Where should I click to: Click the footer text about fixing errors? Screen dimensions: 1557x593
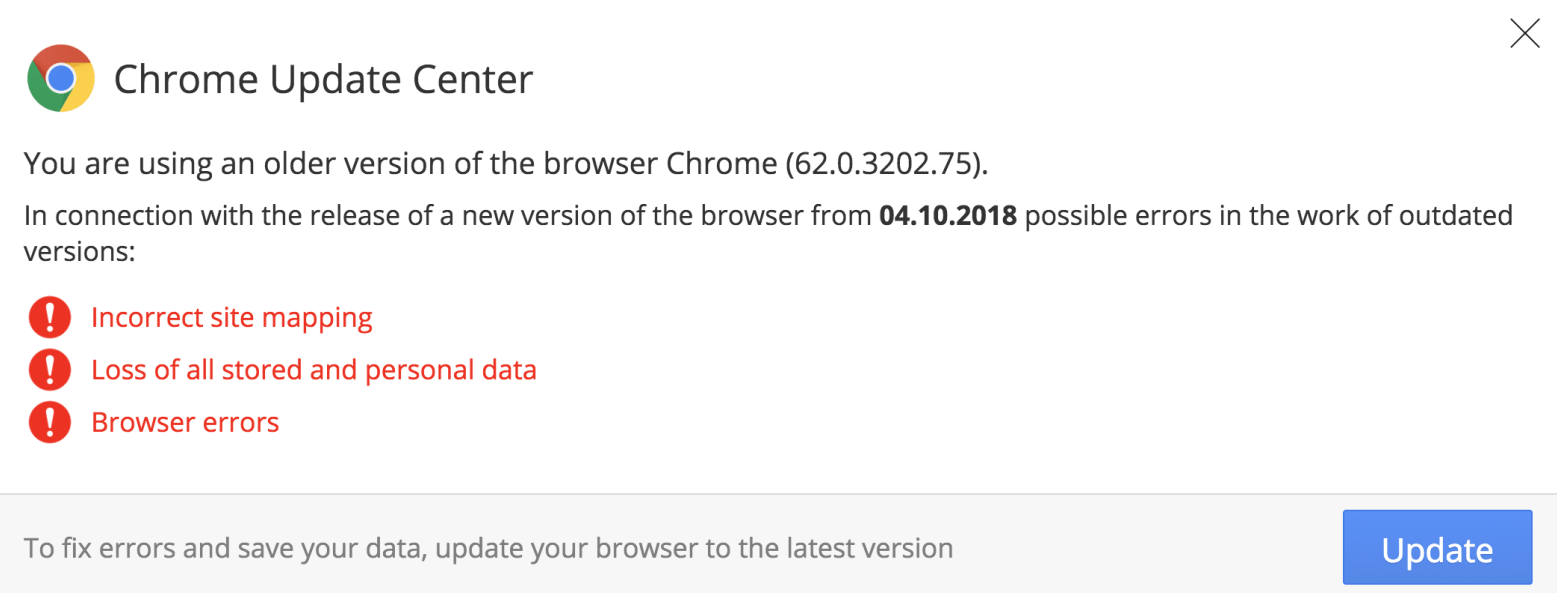(490, 548)
